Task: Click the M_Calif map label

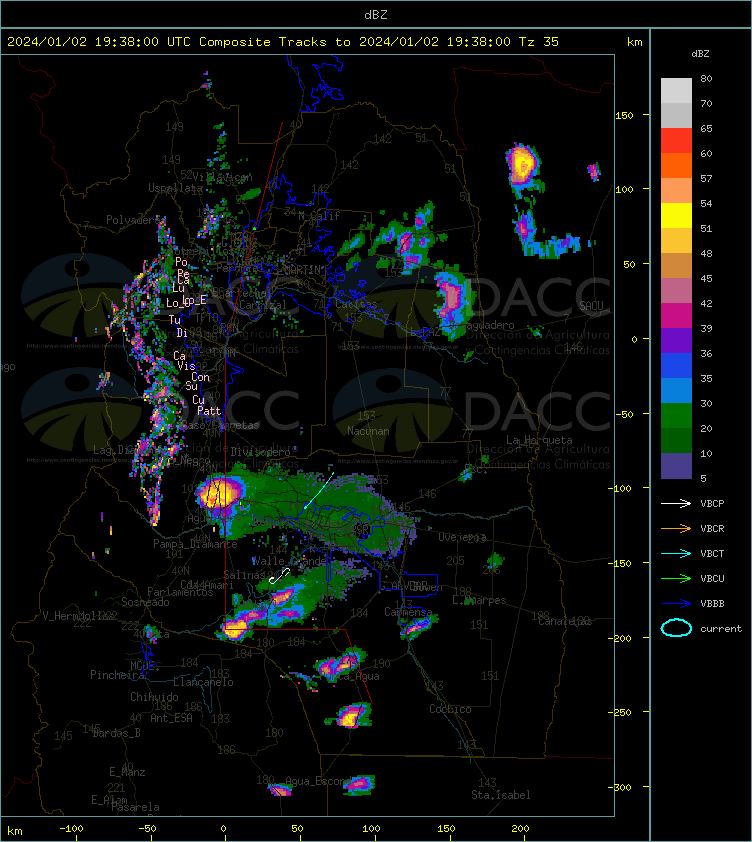Action: 319,216
